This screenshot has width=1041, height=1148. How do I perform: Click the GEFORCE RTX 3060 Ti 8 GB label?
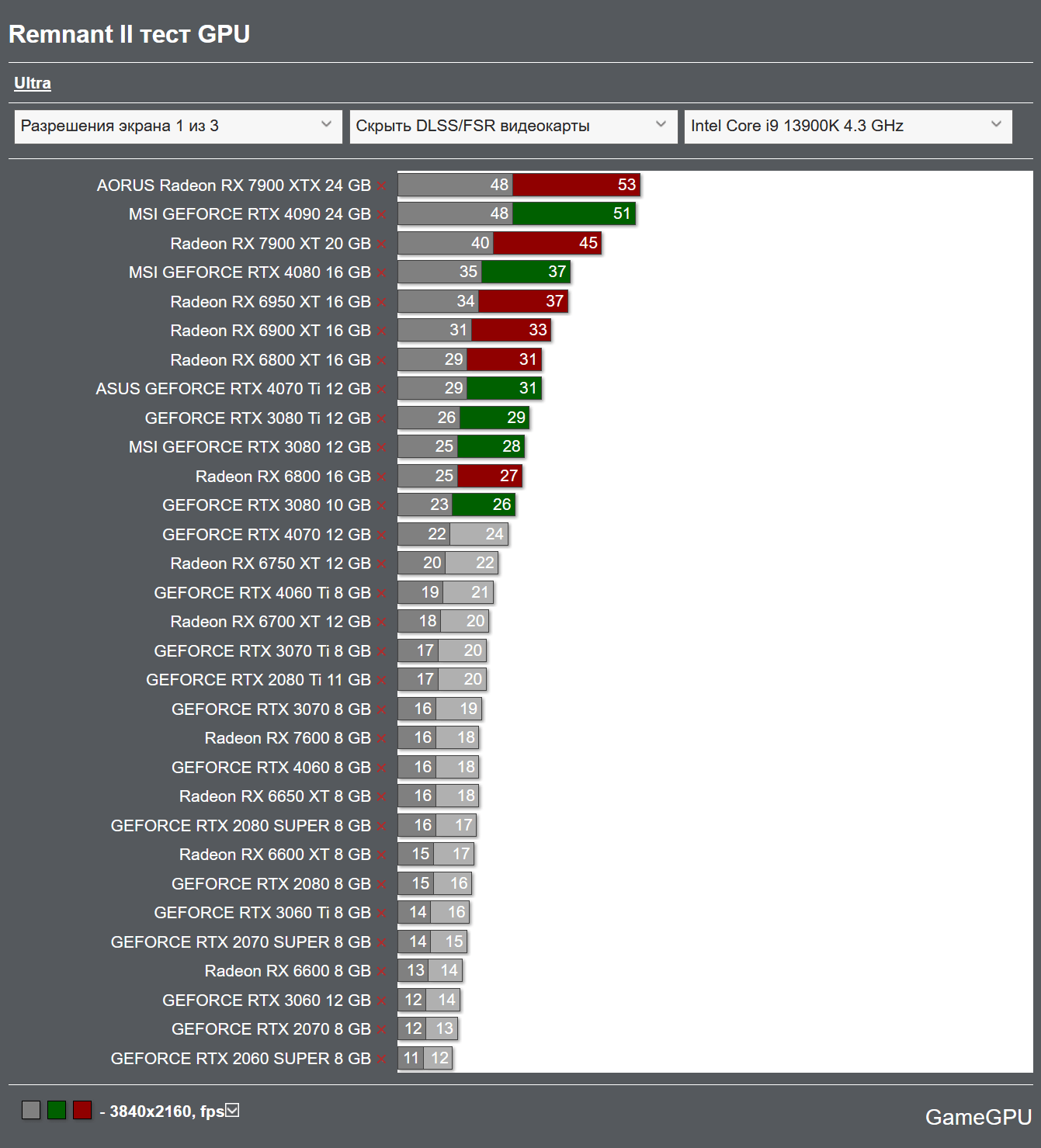click(x=262, y=913)
